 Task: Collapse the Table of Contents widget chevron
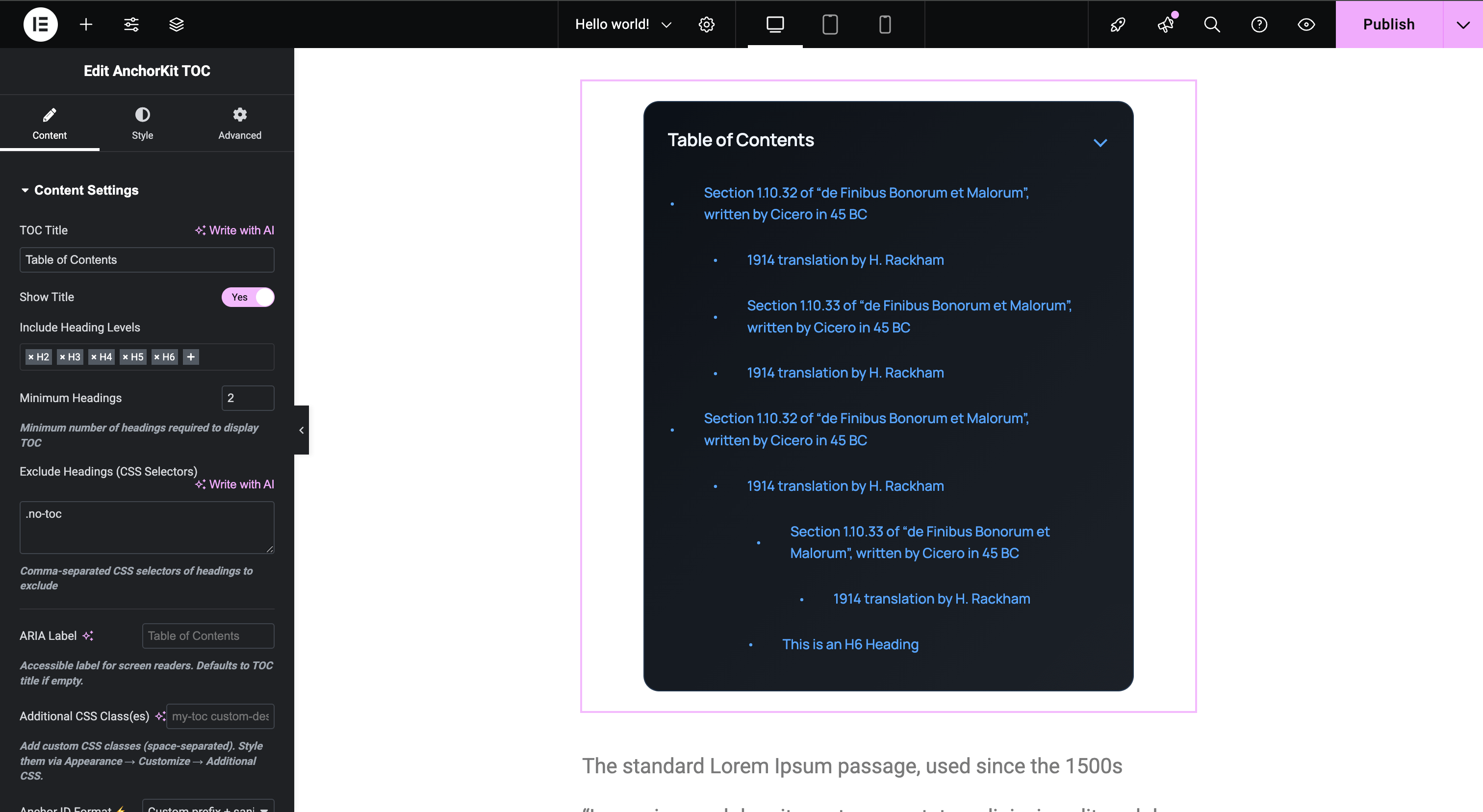[x=1100, y=142]
